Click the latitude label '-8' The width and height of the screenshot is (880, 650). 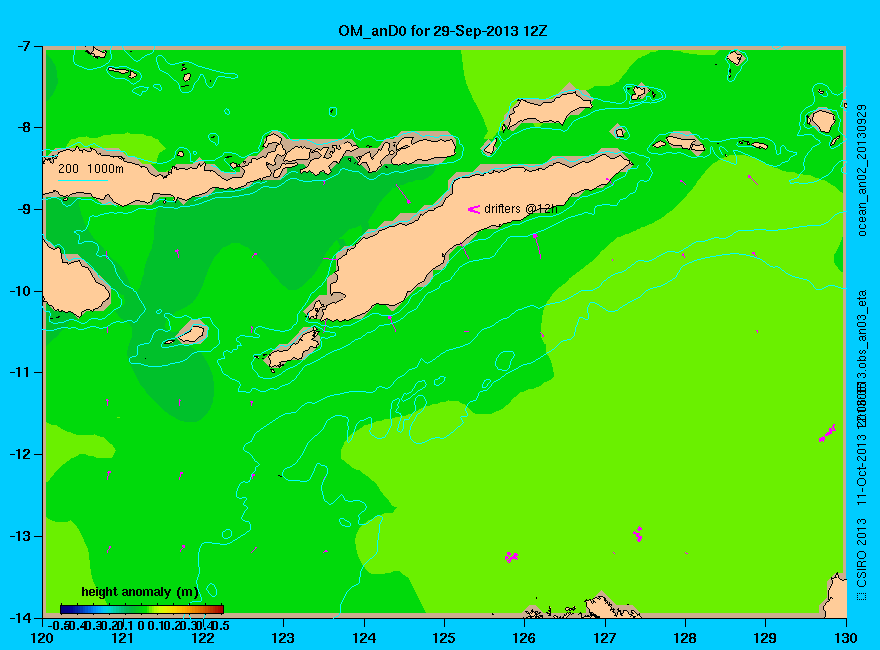[24, 127]
